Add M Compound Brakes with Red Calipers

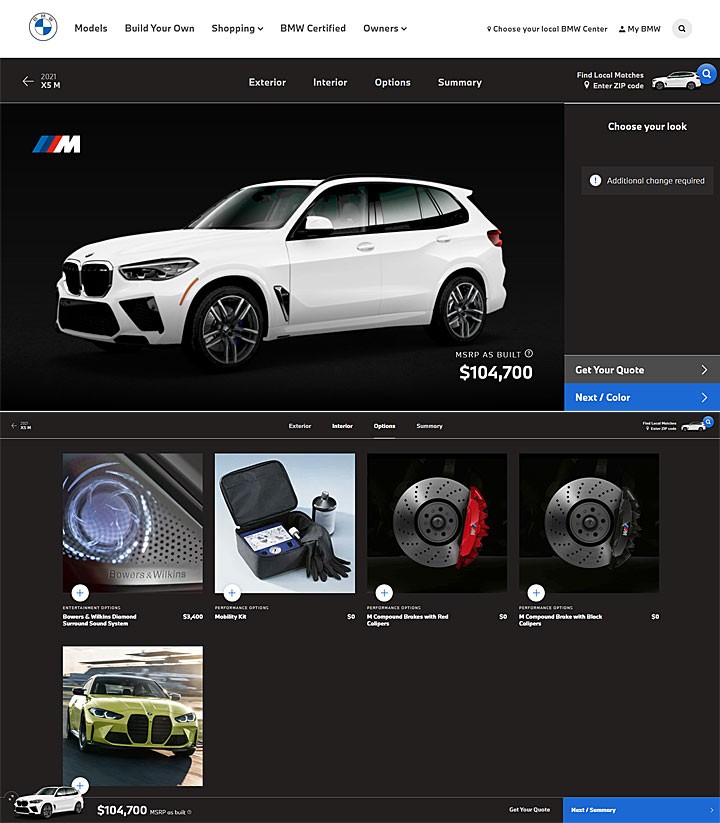click(384, 593)
